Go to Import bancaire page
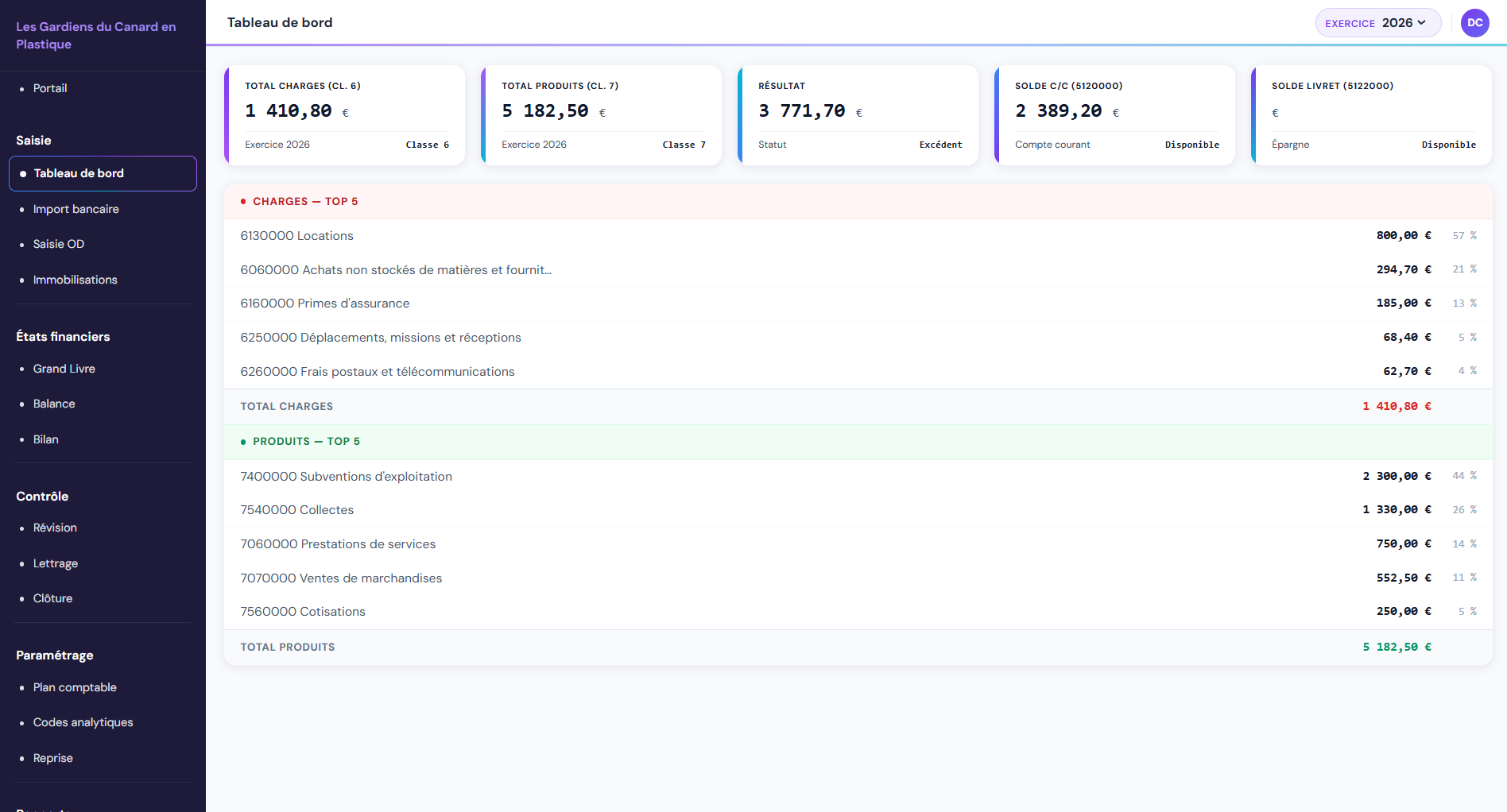The image size is (1507, 812). 76,209
